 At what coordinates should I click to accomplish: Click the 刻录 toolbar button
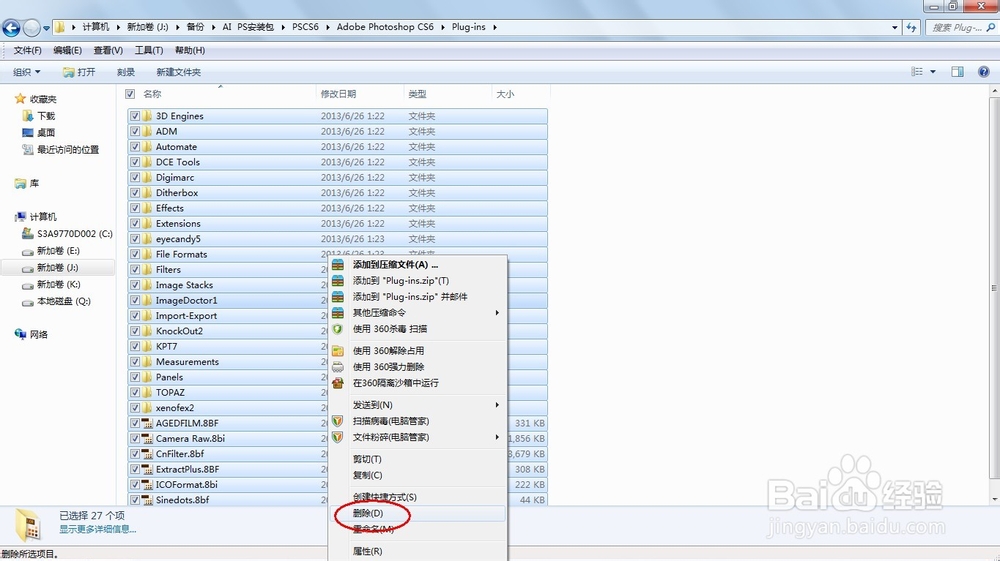tap(126, 72)
